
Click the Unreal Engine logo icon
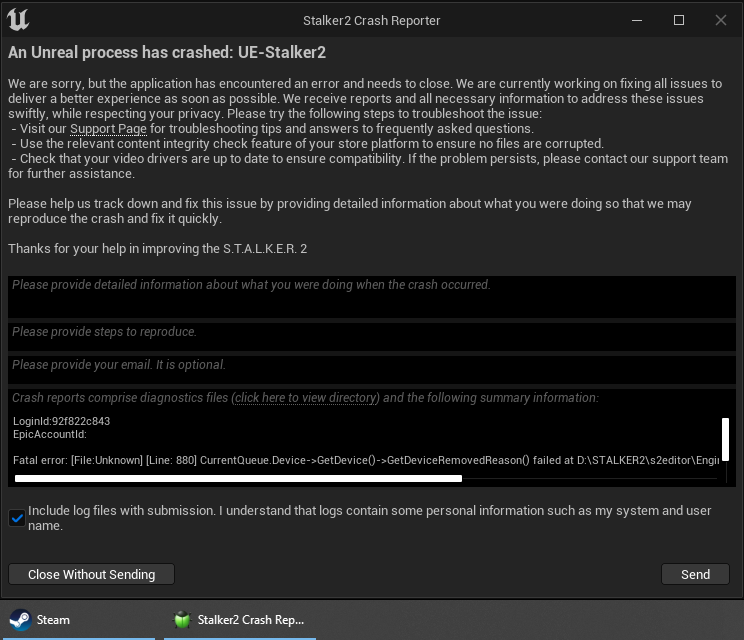pyautogui.click(x=18, y=20)
